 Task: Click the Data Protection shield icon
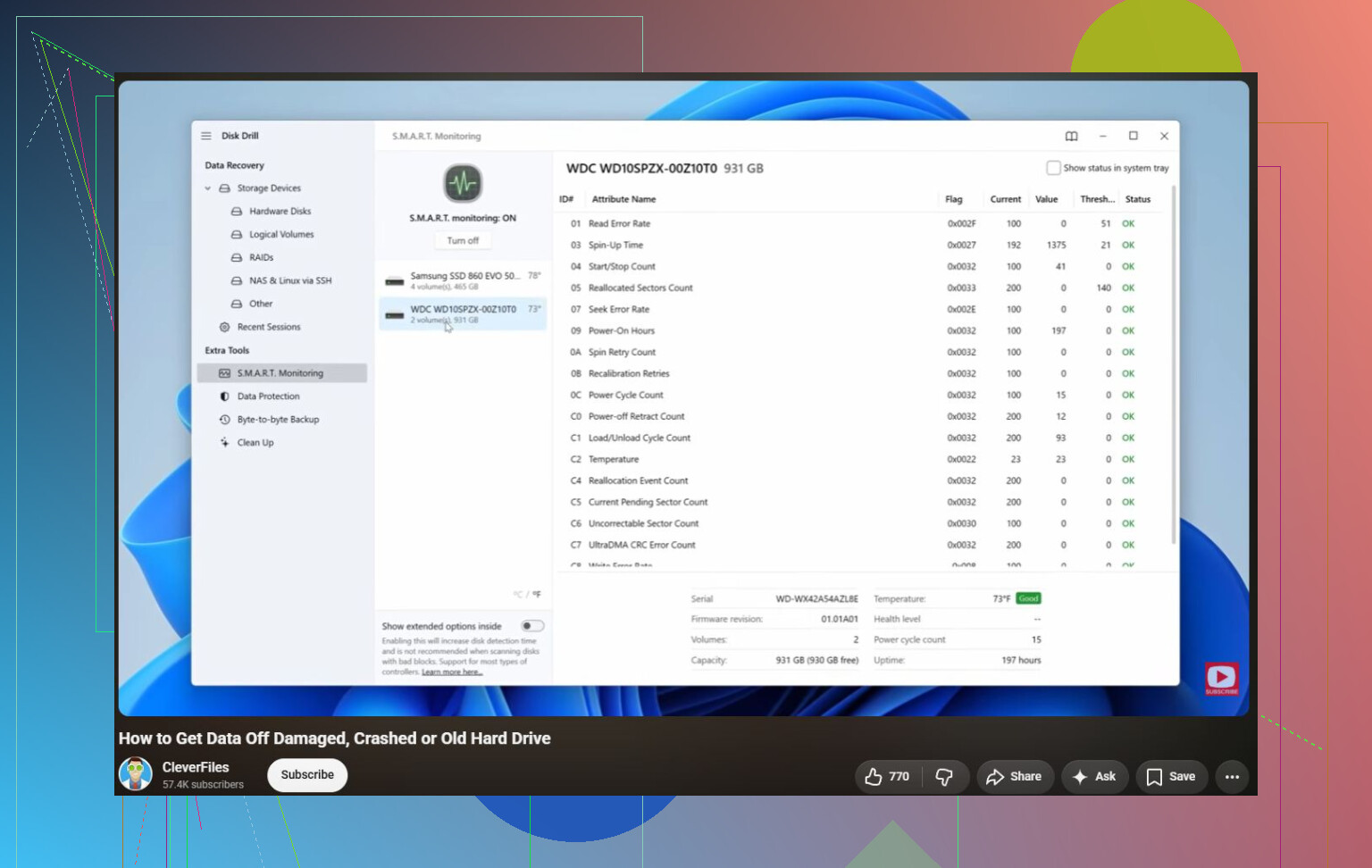[x=225, y=396]
